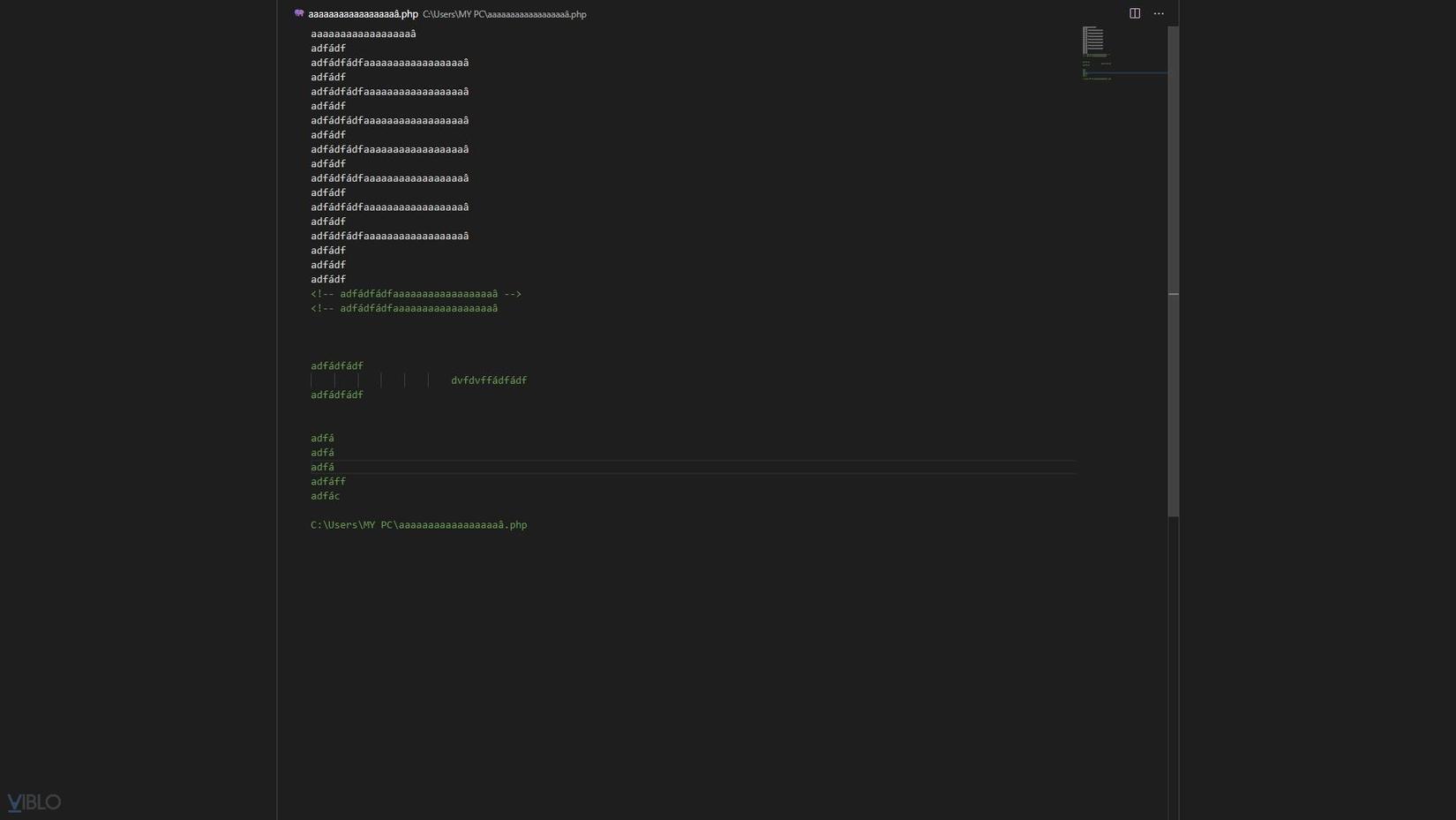1456x820 pixels.
Task: Click the highlighted current line reading adfá
Action: click(694, 467)
